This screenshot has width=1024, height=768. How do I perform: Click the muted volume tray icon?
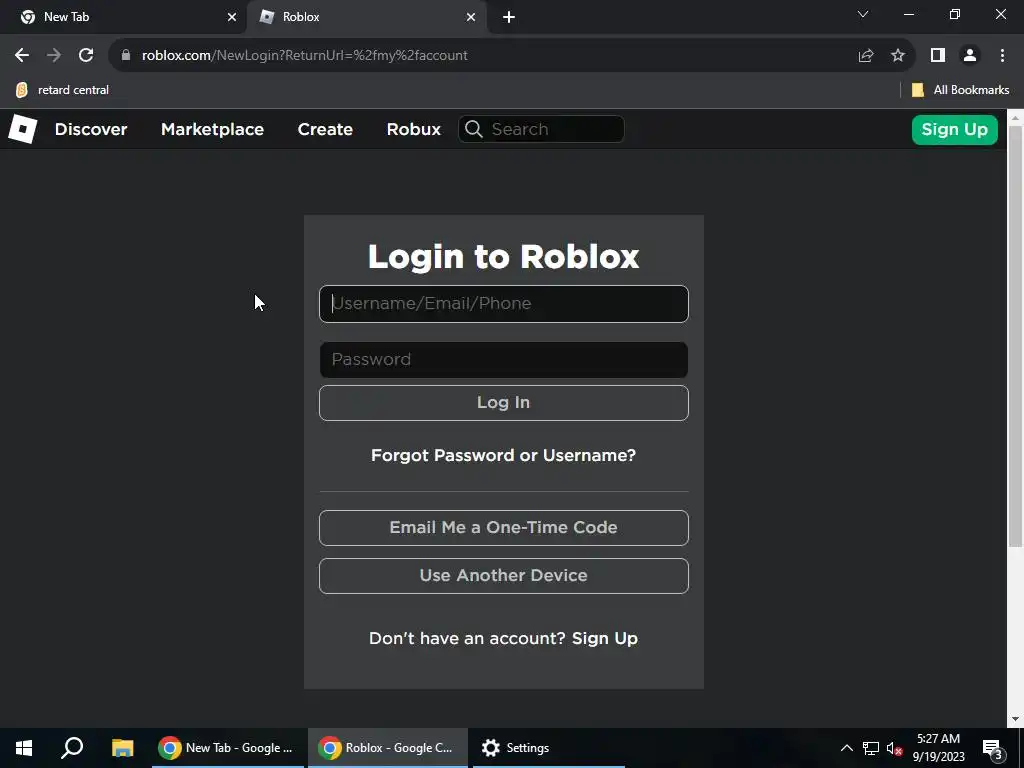(894, 748)
